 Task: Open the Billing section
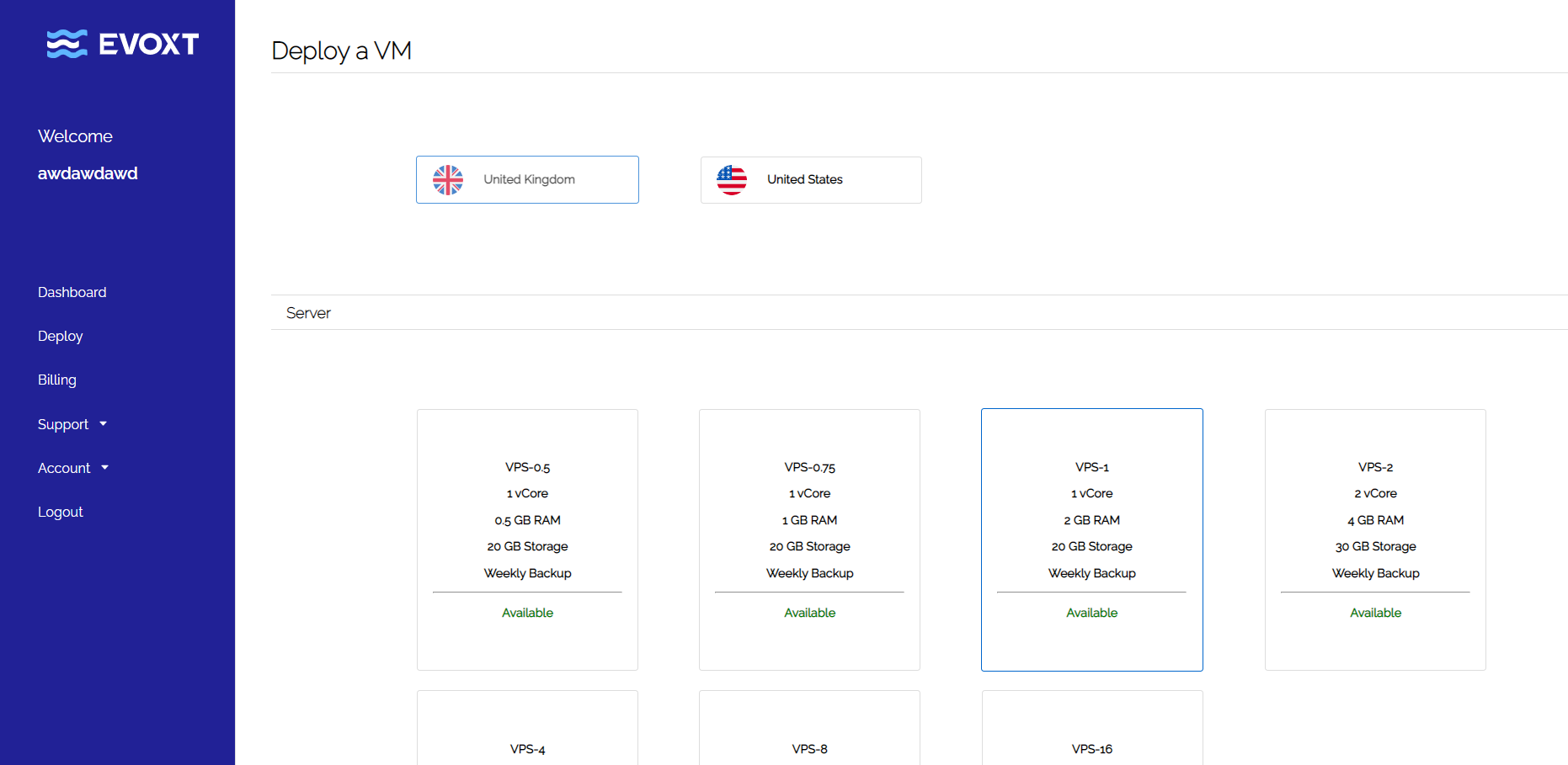[x=57, y=380]
